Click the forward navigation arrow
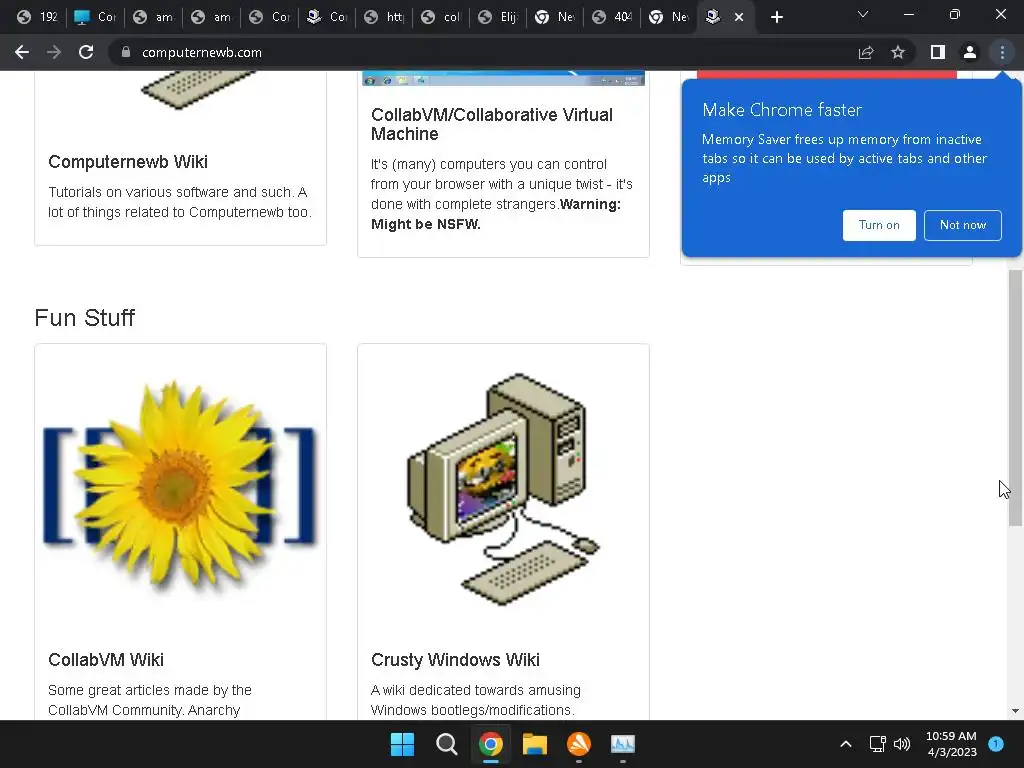Screen dimensions: 1024x768 [54, 52]
